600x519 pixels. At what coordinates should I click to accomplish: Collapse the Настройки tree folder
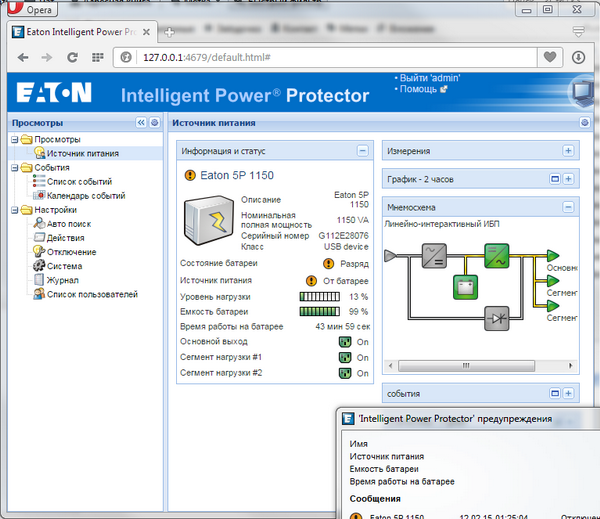click(15, 210)
